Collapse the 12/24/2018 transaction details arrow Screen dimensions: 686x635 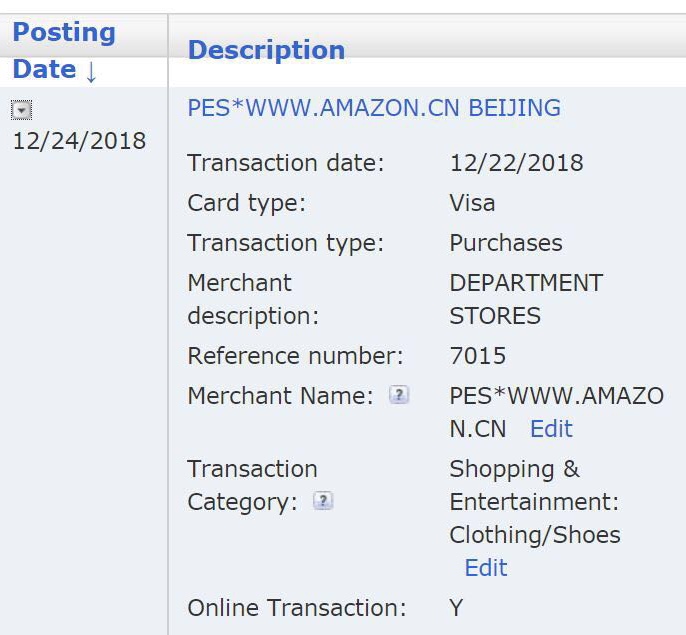click(21, 110)
